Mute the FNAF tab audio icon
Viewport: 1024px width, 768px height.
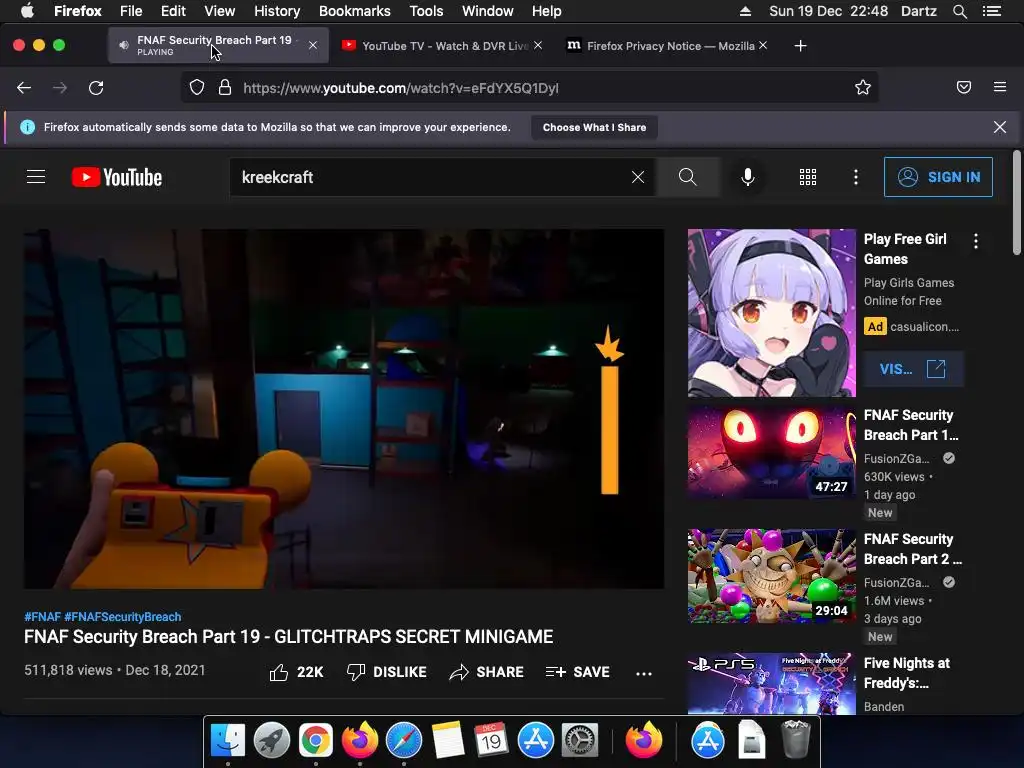pyautogui.click(x=123, y=45)
